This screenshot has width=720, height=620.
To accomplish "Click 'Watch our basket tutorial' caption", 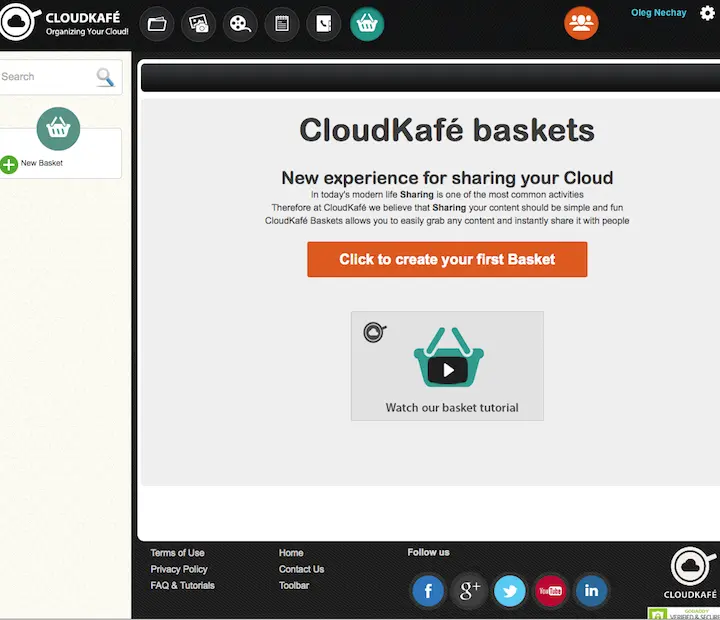I will [452, 408].
